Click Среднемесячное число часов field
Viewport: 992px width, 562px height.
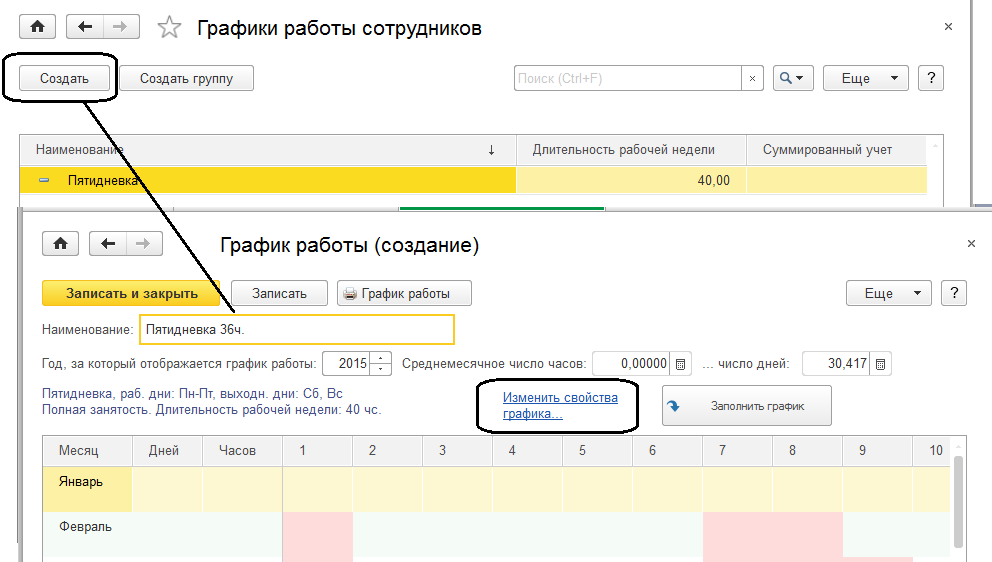631,364
